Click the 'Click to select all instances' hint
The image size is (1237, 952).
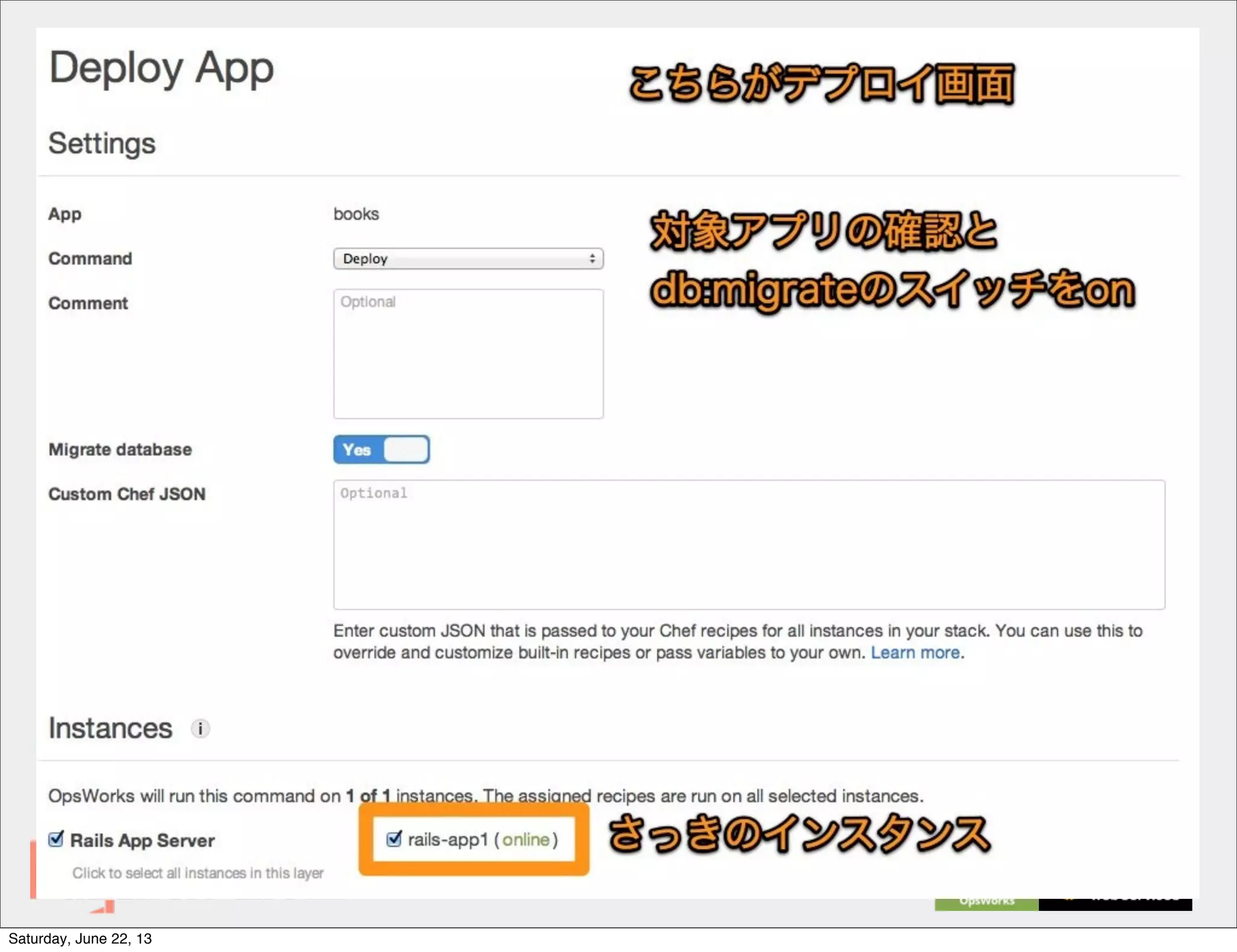198,873
